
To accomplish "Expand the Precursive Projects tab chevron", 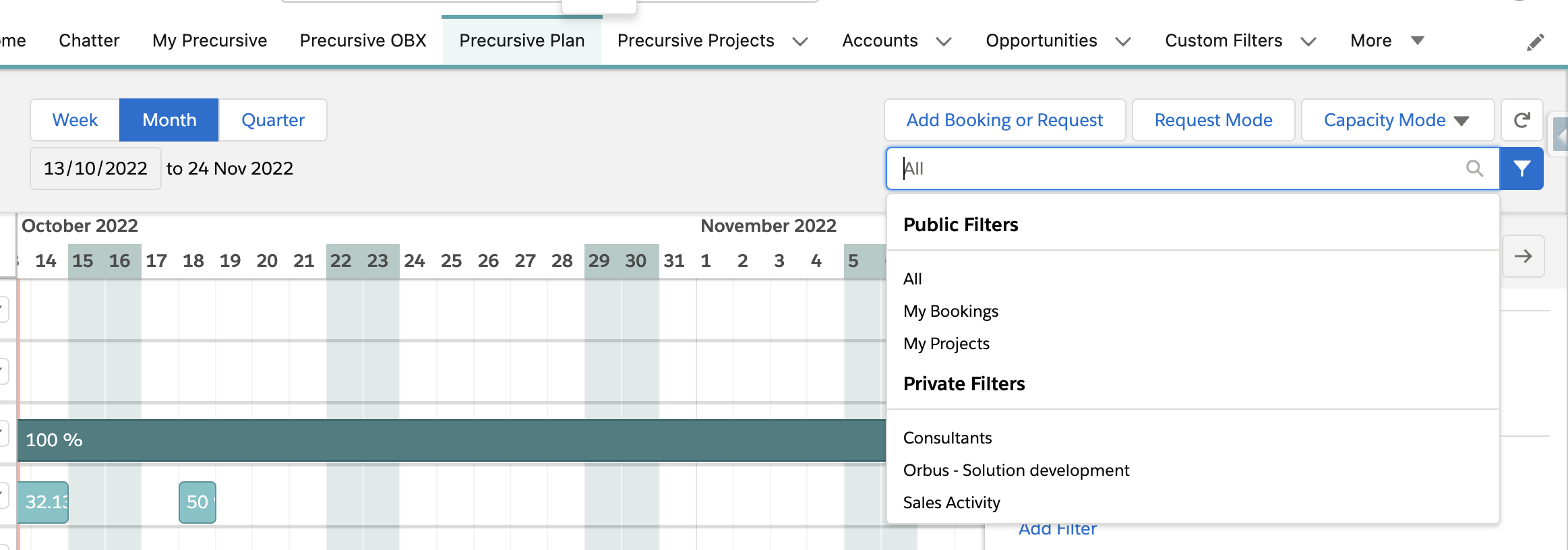I will pos(800,42).
